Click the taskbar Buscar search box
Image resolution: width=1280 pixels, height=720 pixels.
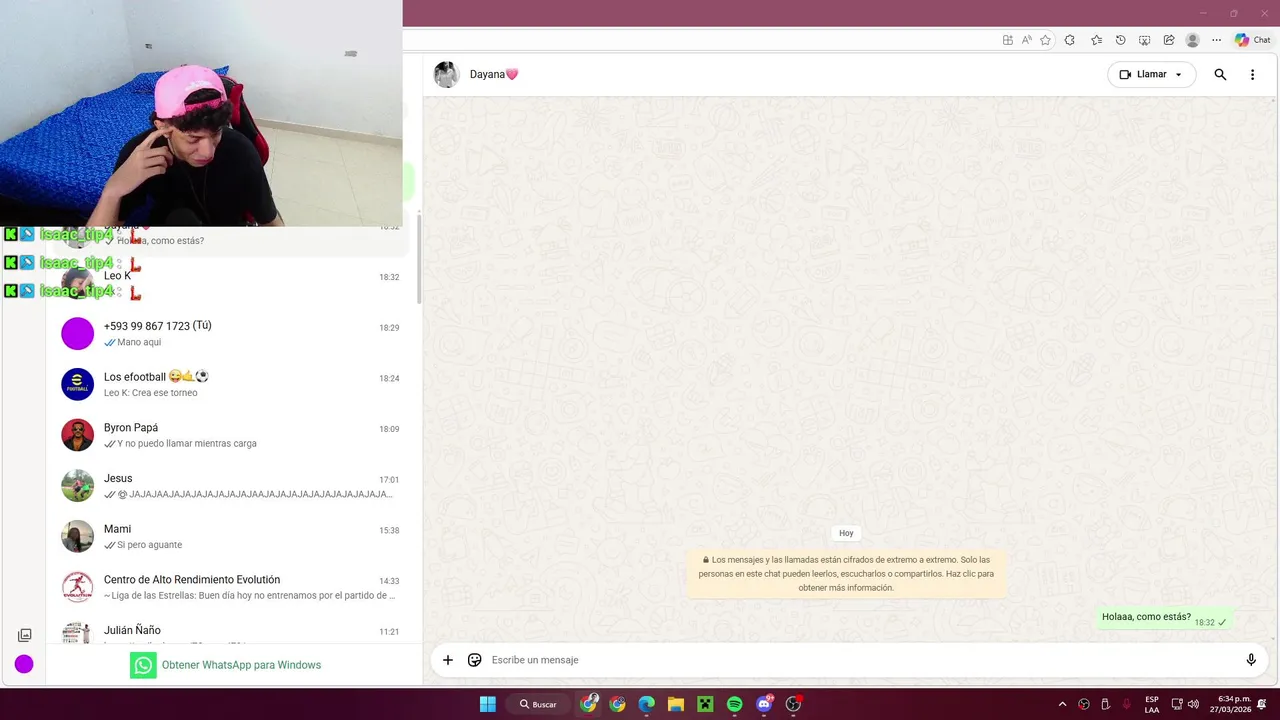pyautogui.click(x=538, y=704)
